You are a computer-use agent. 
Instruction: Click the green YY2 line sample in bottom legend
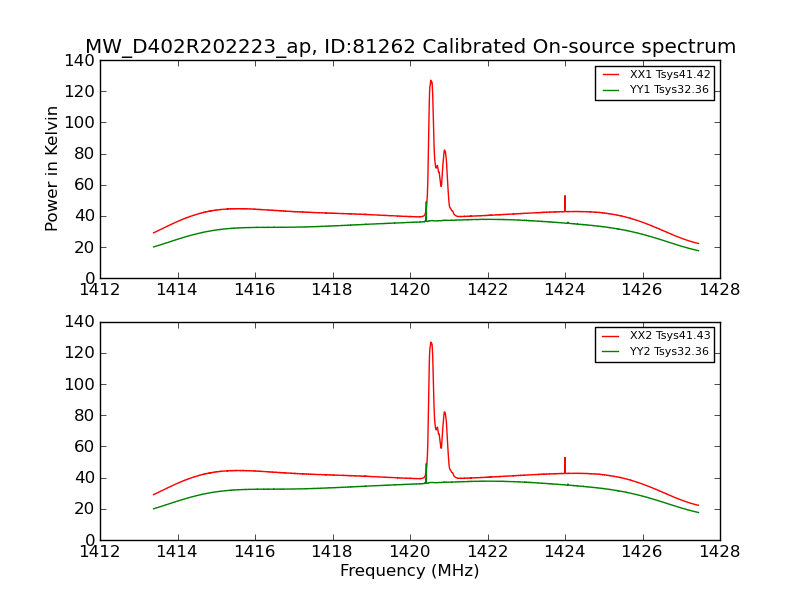pyautogui.click(x=611, y=352)
